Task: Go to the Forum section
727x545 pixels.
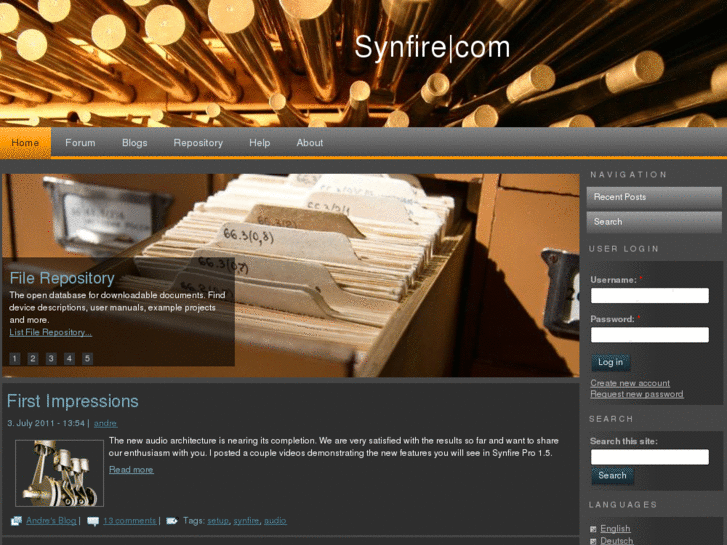Action: [x=80, y=143]
